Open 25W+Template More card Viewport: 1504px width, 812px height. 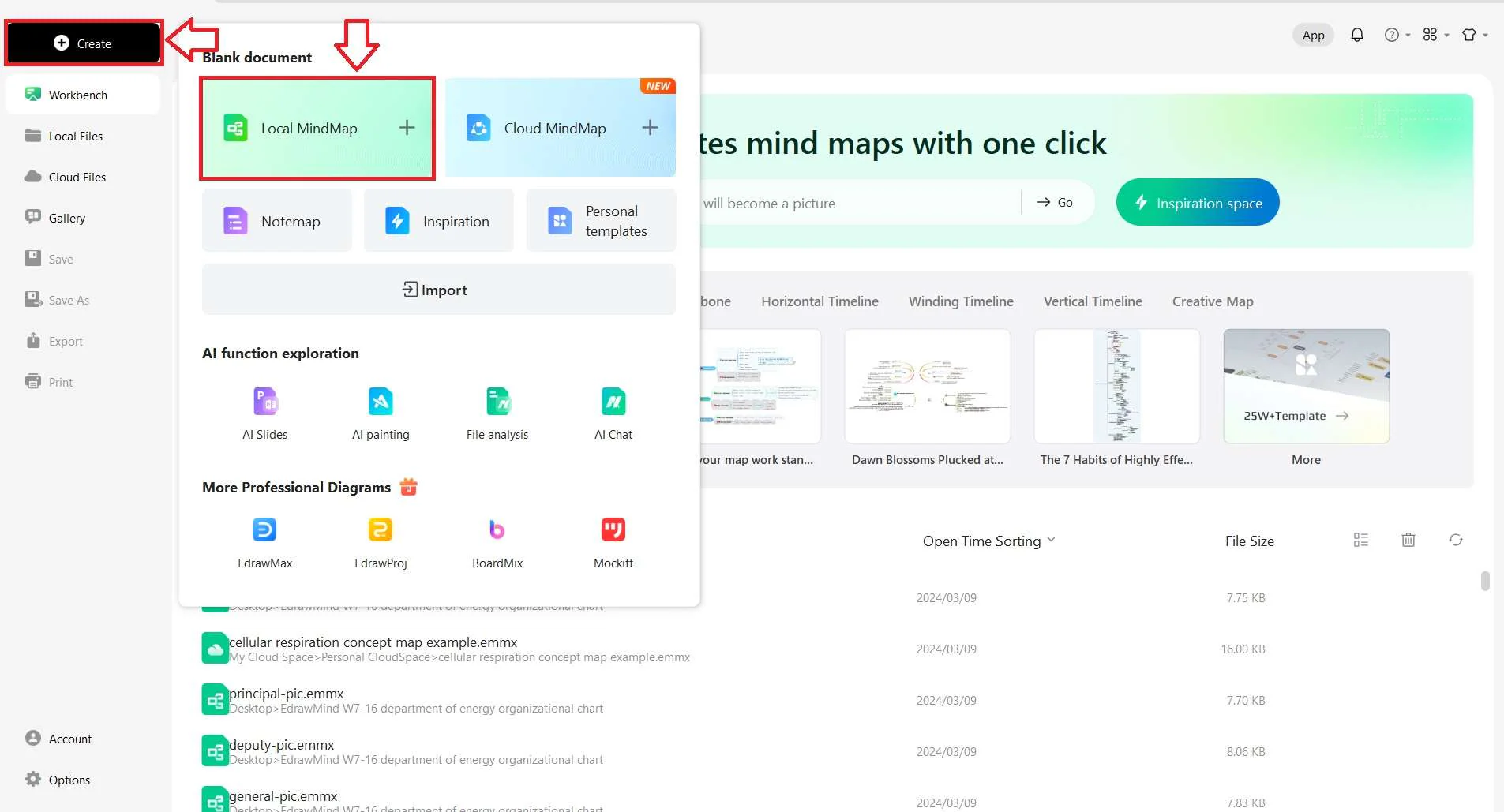(x=1307, y=386)
